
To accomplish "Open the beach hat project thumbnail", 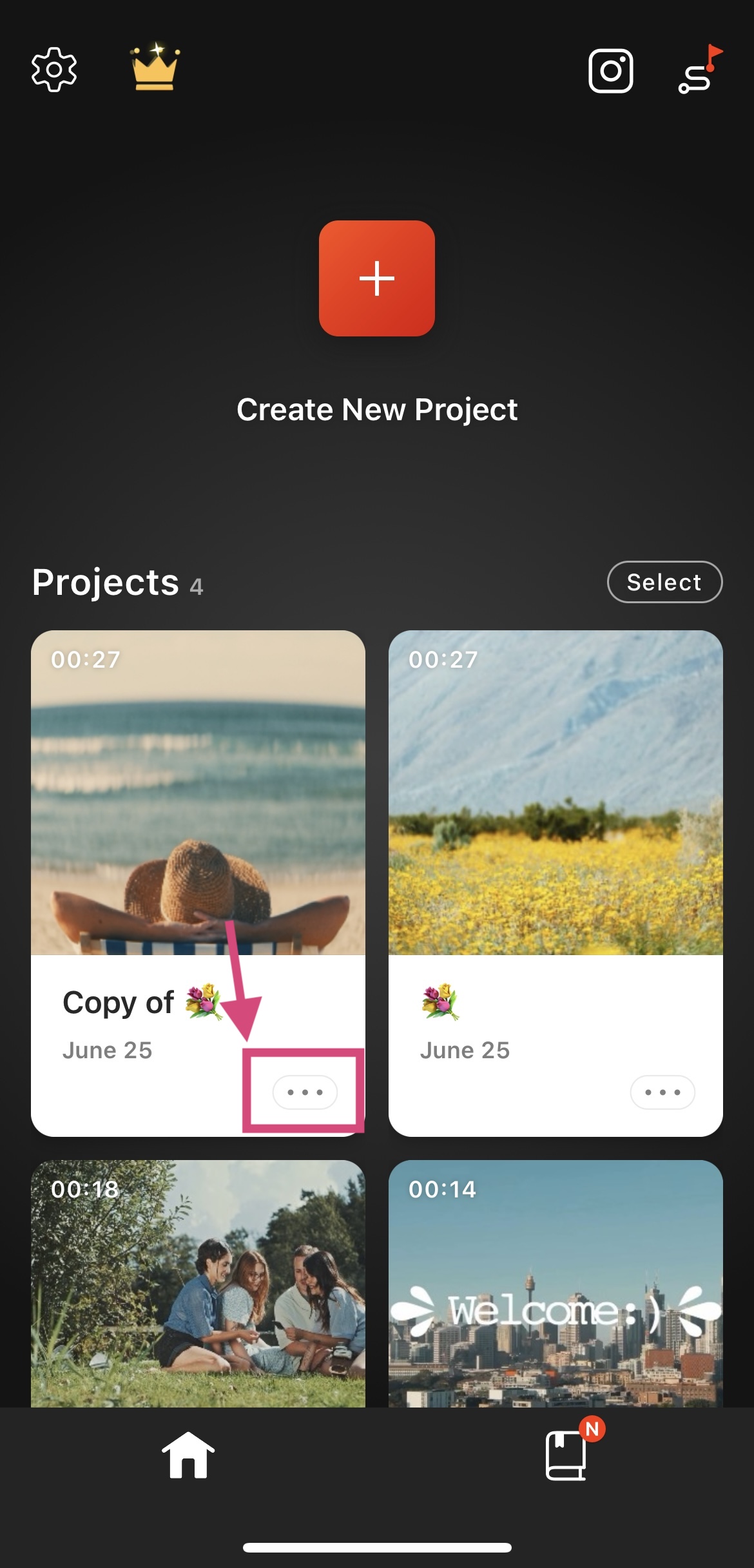I will coord(198,793).
